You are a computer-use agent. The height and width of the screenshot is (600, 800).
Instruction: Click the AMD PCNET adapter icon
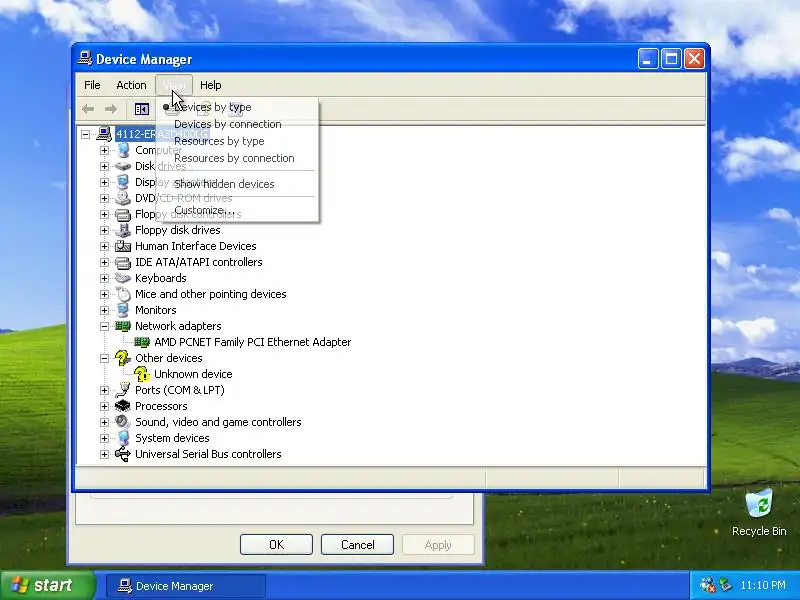142,342
